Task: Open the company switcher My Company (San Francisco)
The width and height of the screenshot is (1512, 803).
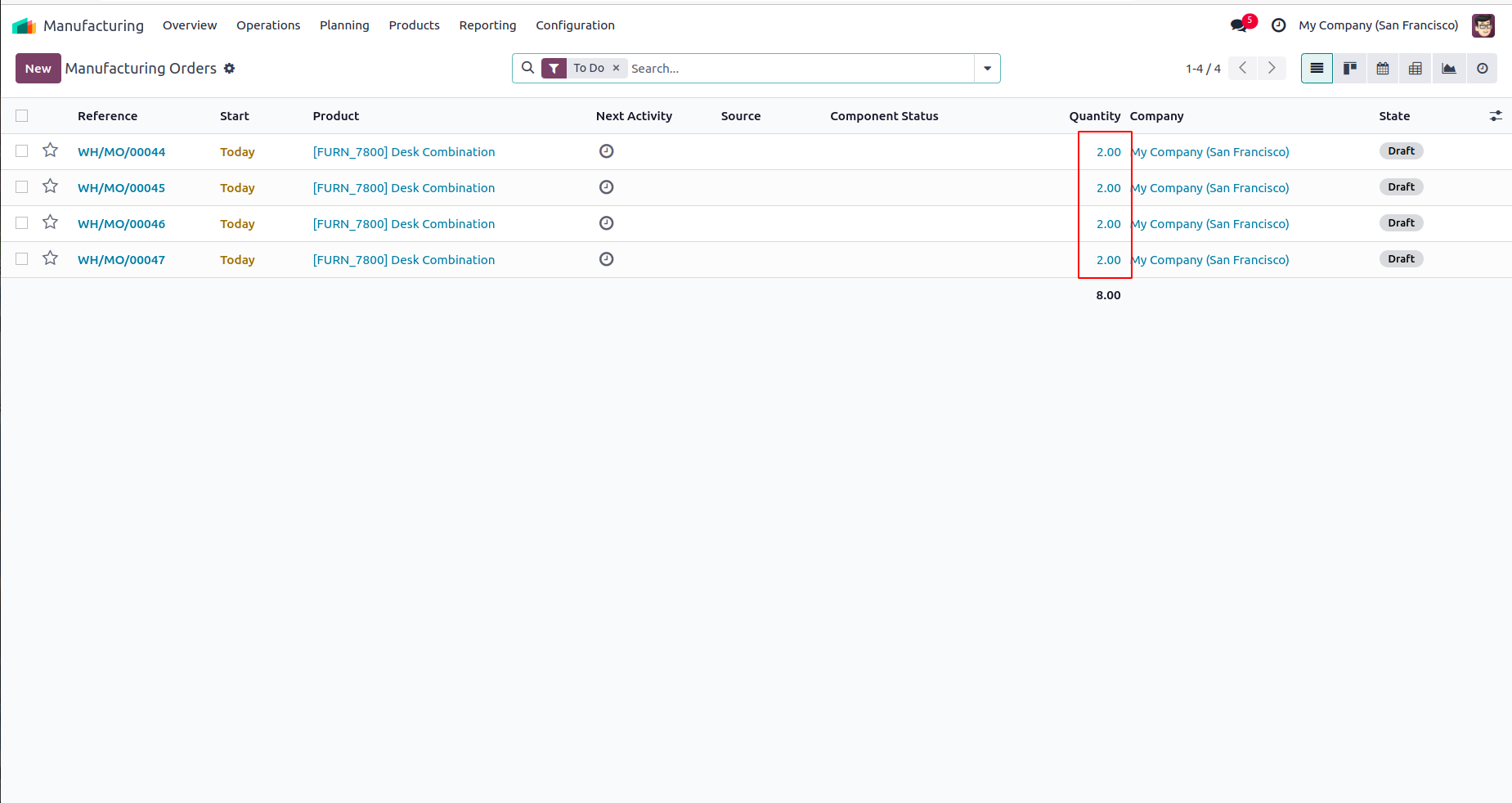Action: (1378, 25)
